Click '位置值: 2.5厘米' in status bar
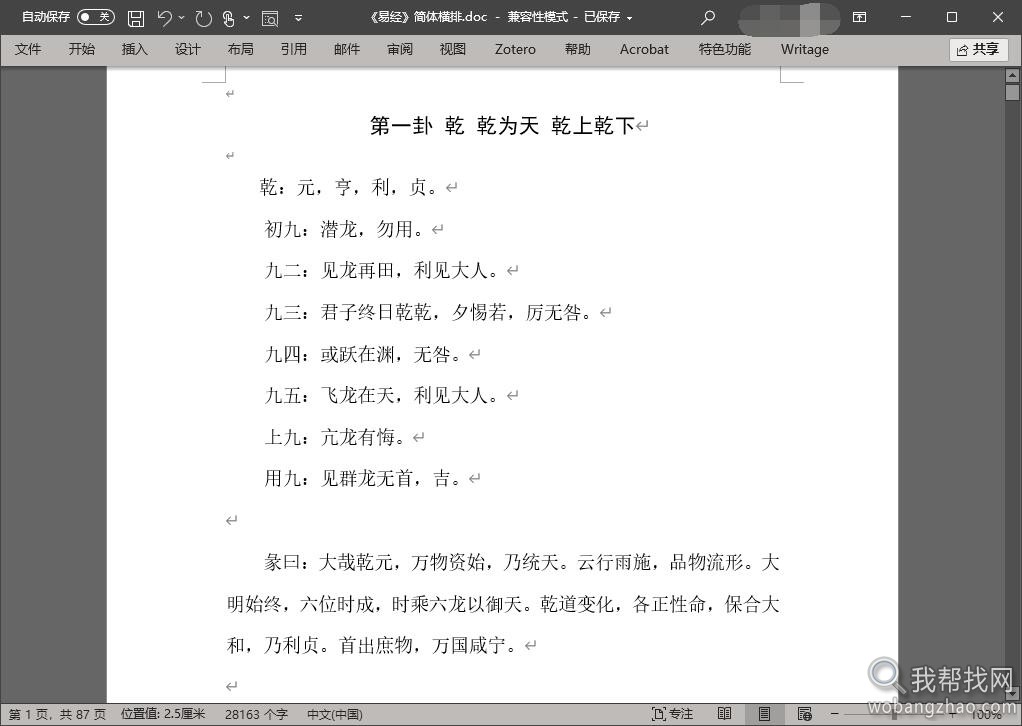 pyautogui.click(x=163, y=715)
